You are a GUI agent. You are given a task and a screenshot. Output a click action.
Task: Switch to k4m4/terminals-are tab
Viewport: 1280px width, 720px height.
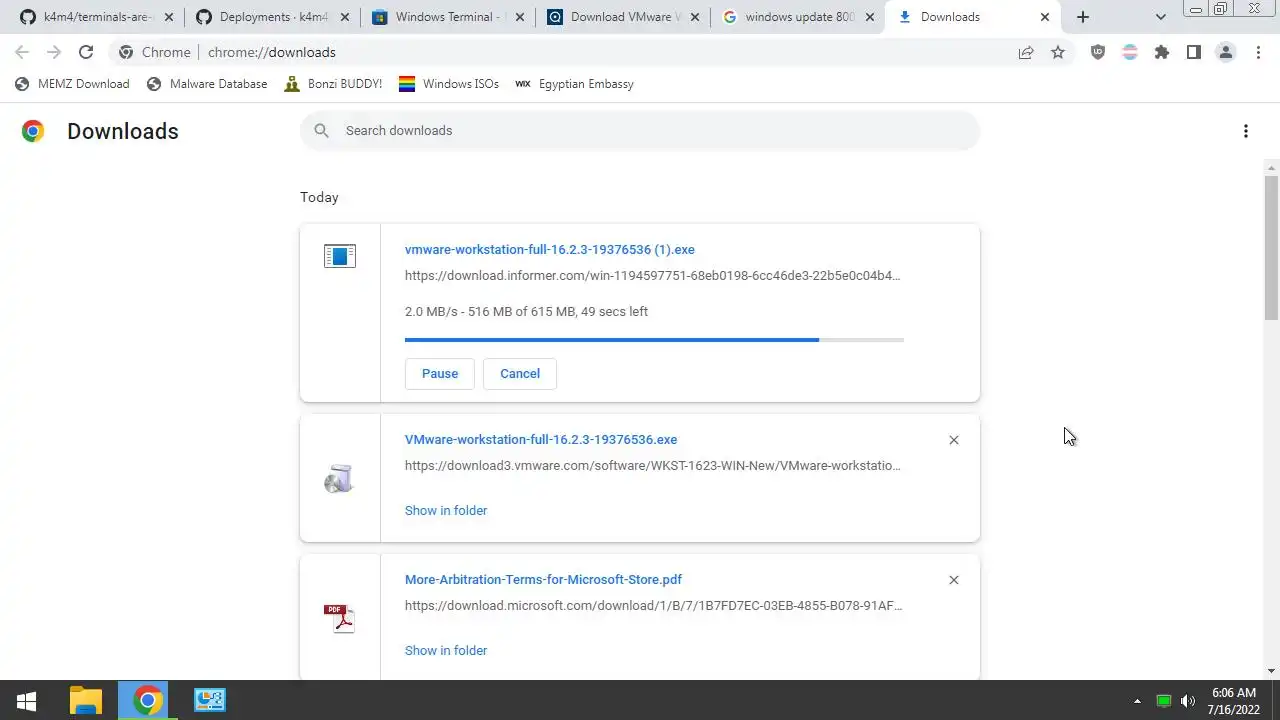point(97,17)
